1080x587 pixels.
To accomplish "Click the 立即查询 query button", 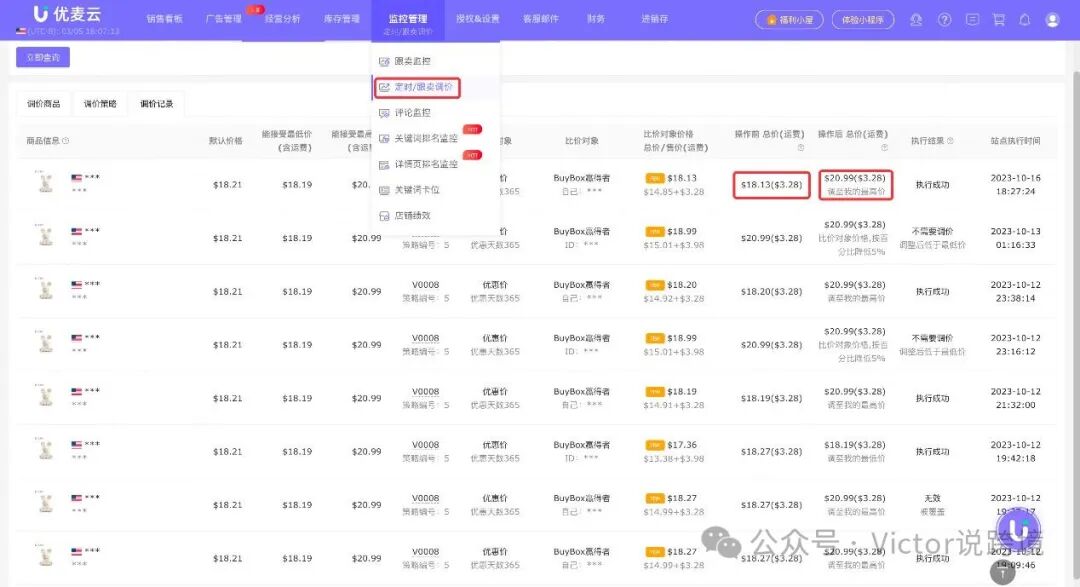I will point(42,57).
